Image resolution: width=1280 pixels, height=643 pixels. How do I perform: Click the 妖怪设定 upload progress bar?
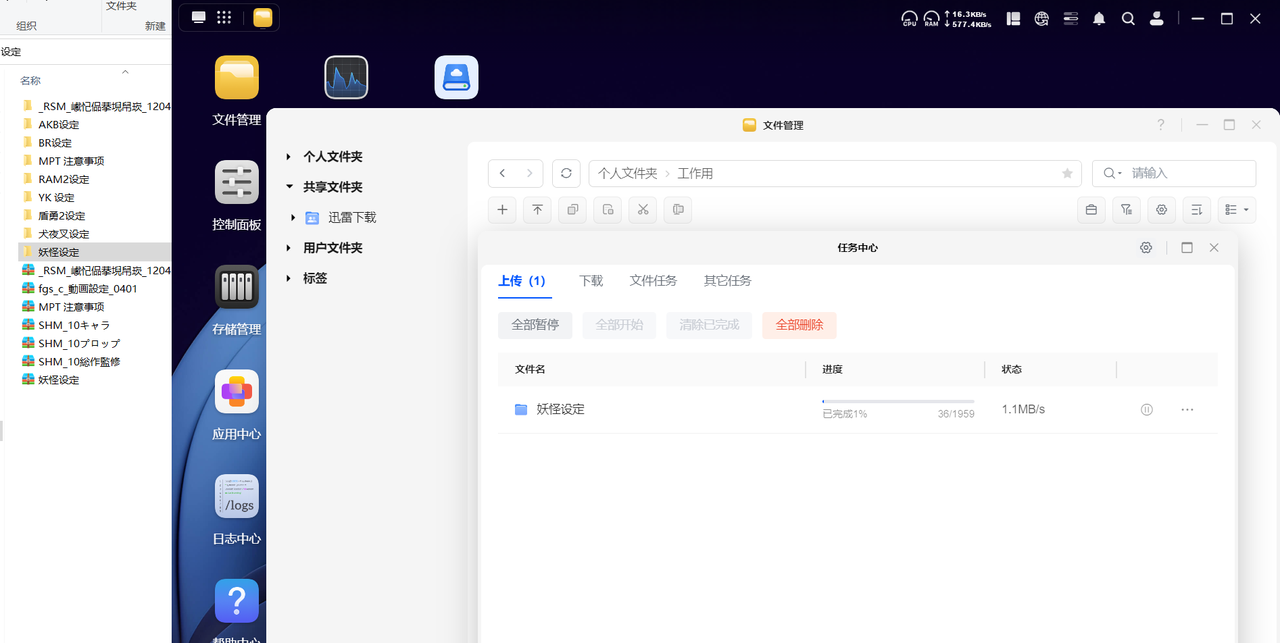pyautogui.click(x=897, y=401)
